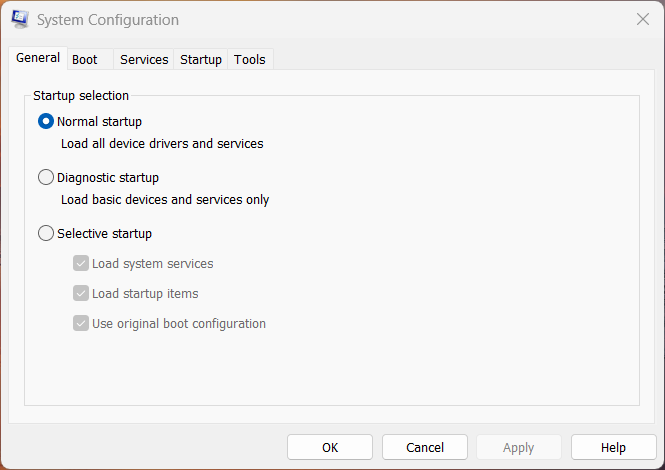This screenshot has height=470, width=665.
Task: Select the Normal startup radio button
Action: (46, 121)
